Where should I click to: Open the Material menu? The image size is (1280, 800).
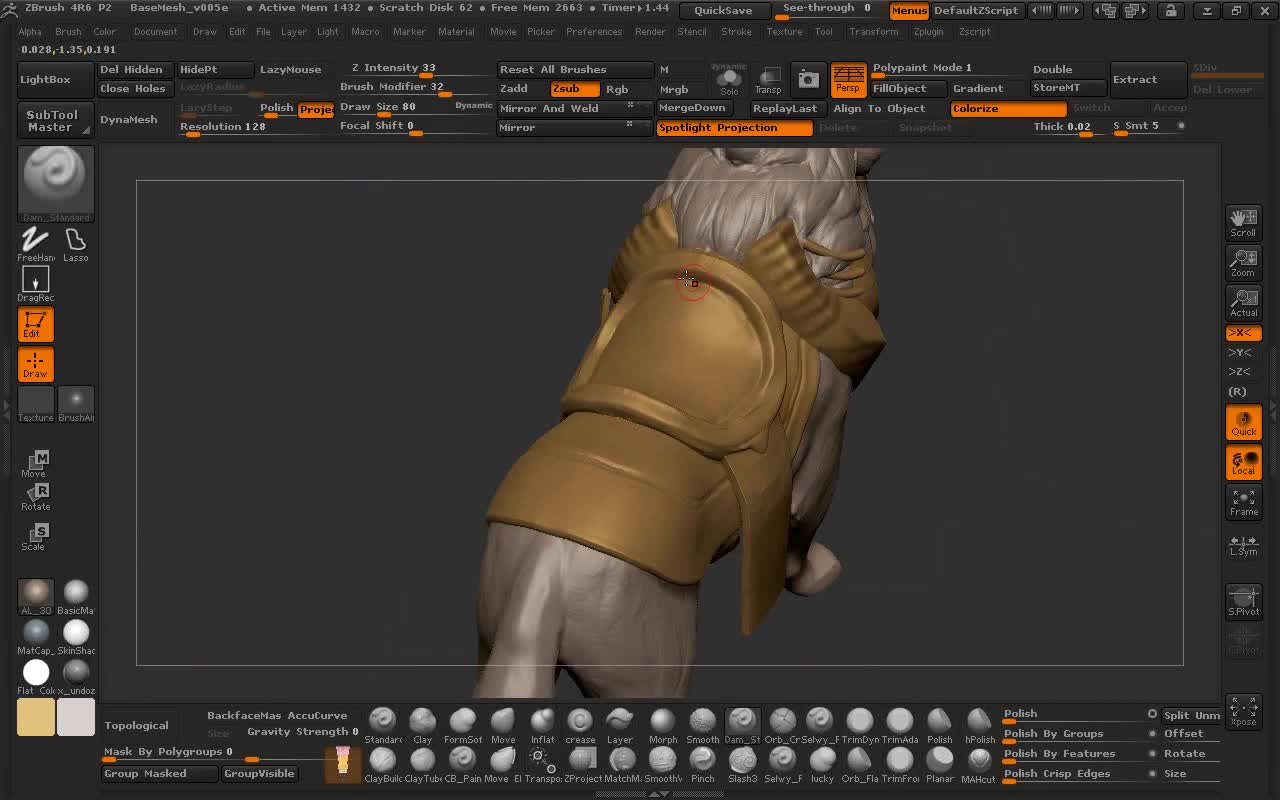(x=456, y=31)
